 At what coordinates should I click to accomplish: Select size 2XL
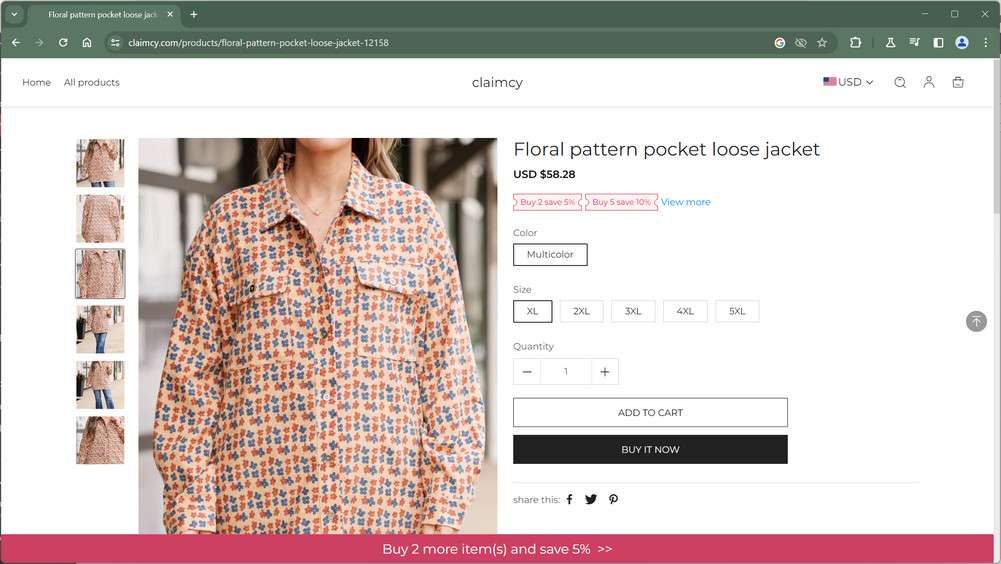tap(581, 311)
